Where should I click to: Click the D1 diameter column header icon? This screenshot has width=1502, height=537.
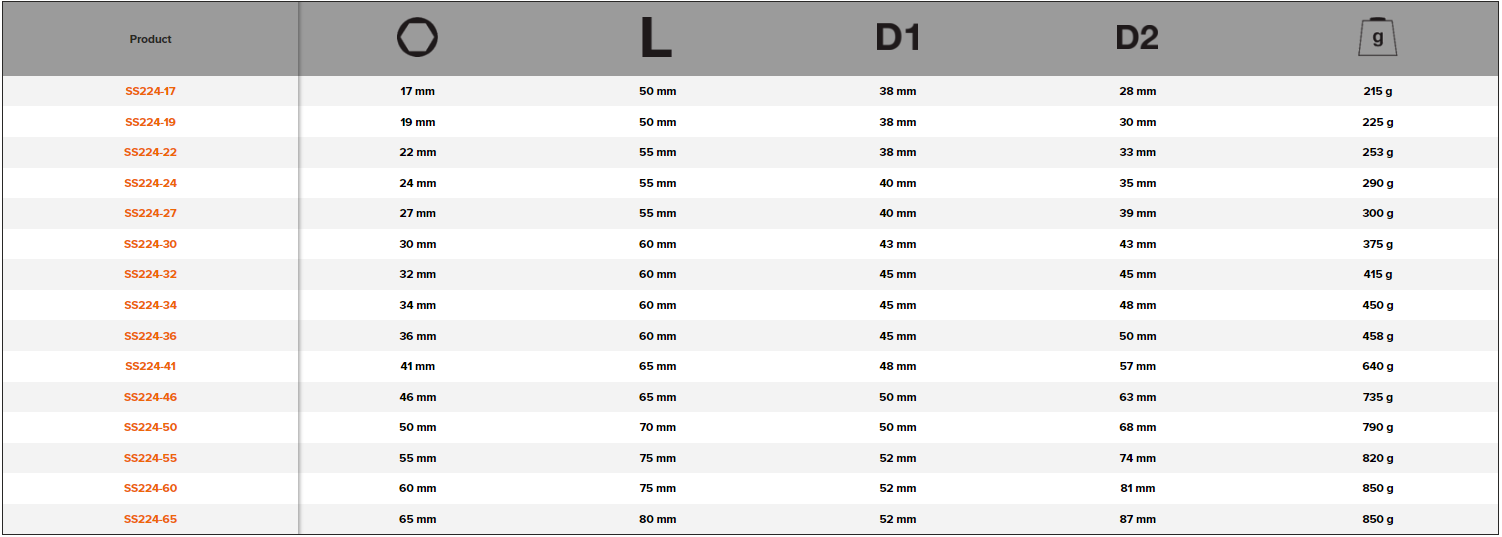pyautogui.click(x=897, y=39)
